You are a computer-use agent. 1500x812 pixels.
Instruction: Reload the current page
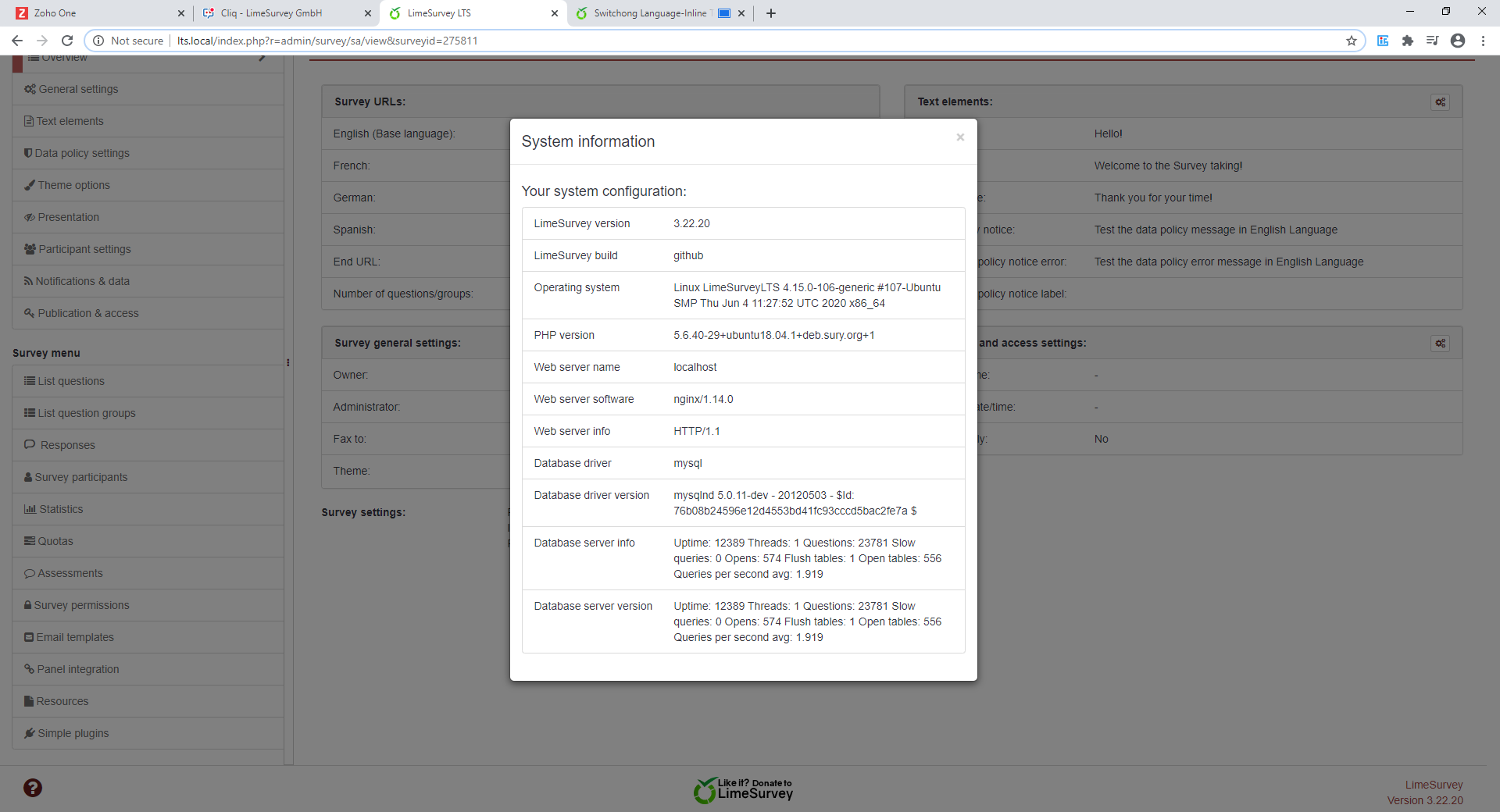pos(67,41)
